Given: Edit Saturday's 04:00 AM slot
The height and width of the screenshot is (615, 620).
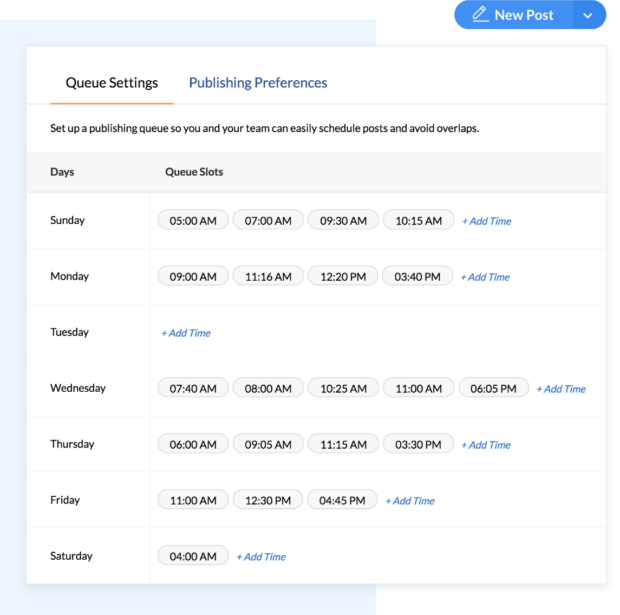Looking at the screenshot, I should [x=193, y=557].
